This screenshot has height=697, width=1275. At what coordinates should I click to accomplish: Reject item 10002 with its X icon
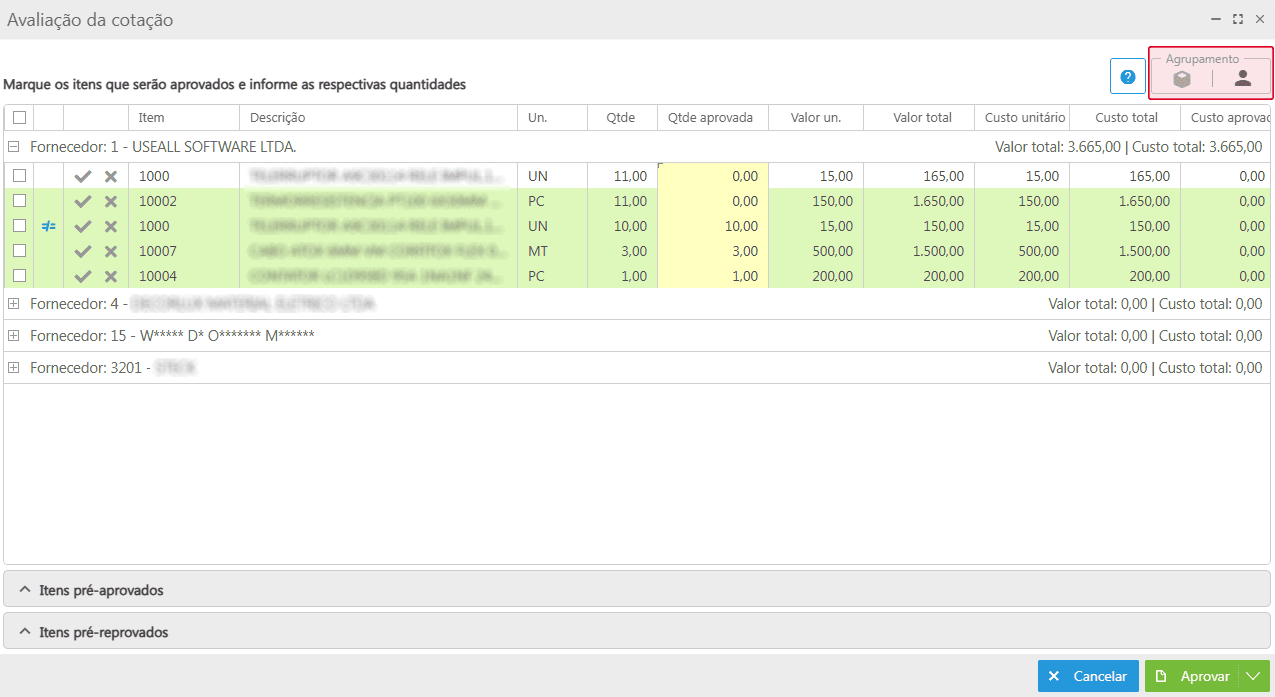click(111, 201)
